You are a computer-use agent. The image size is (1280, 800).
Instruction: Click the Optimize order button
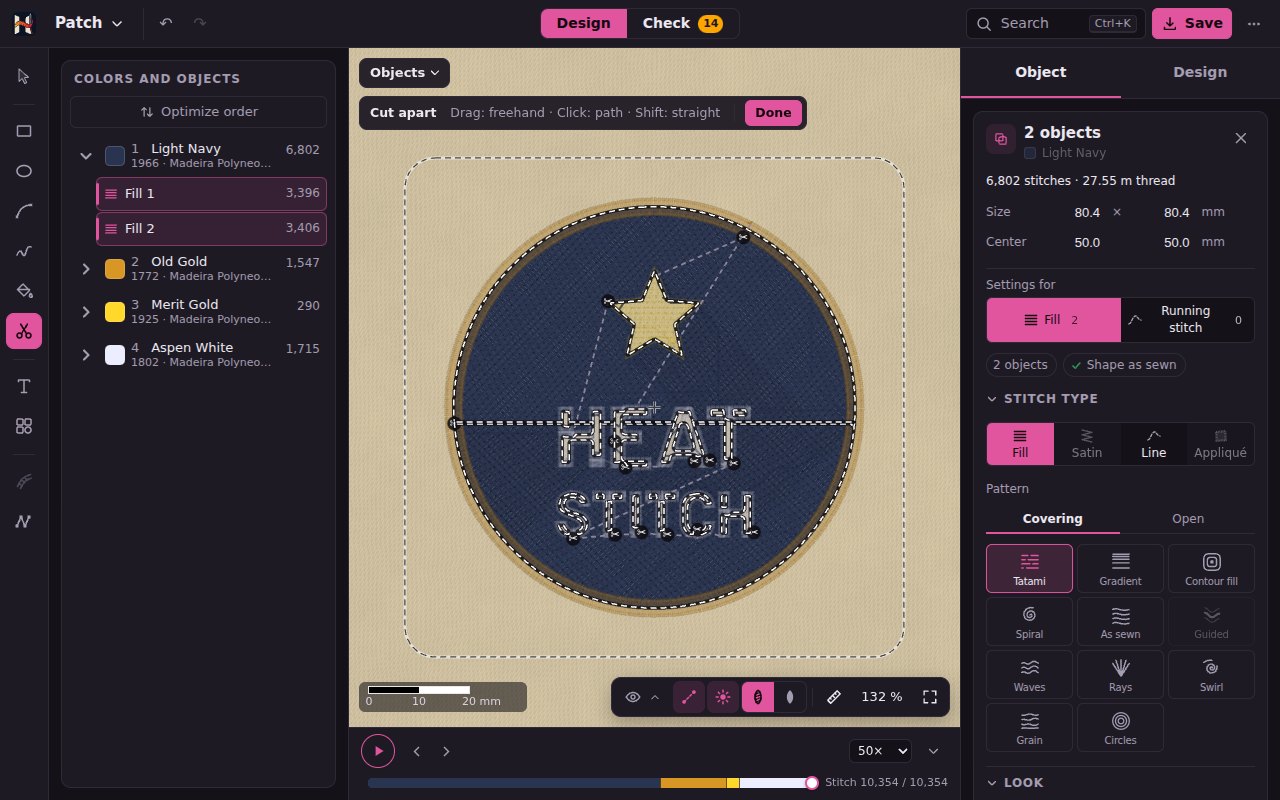coord(198,112)
